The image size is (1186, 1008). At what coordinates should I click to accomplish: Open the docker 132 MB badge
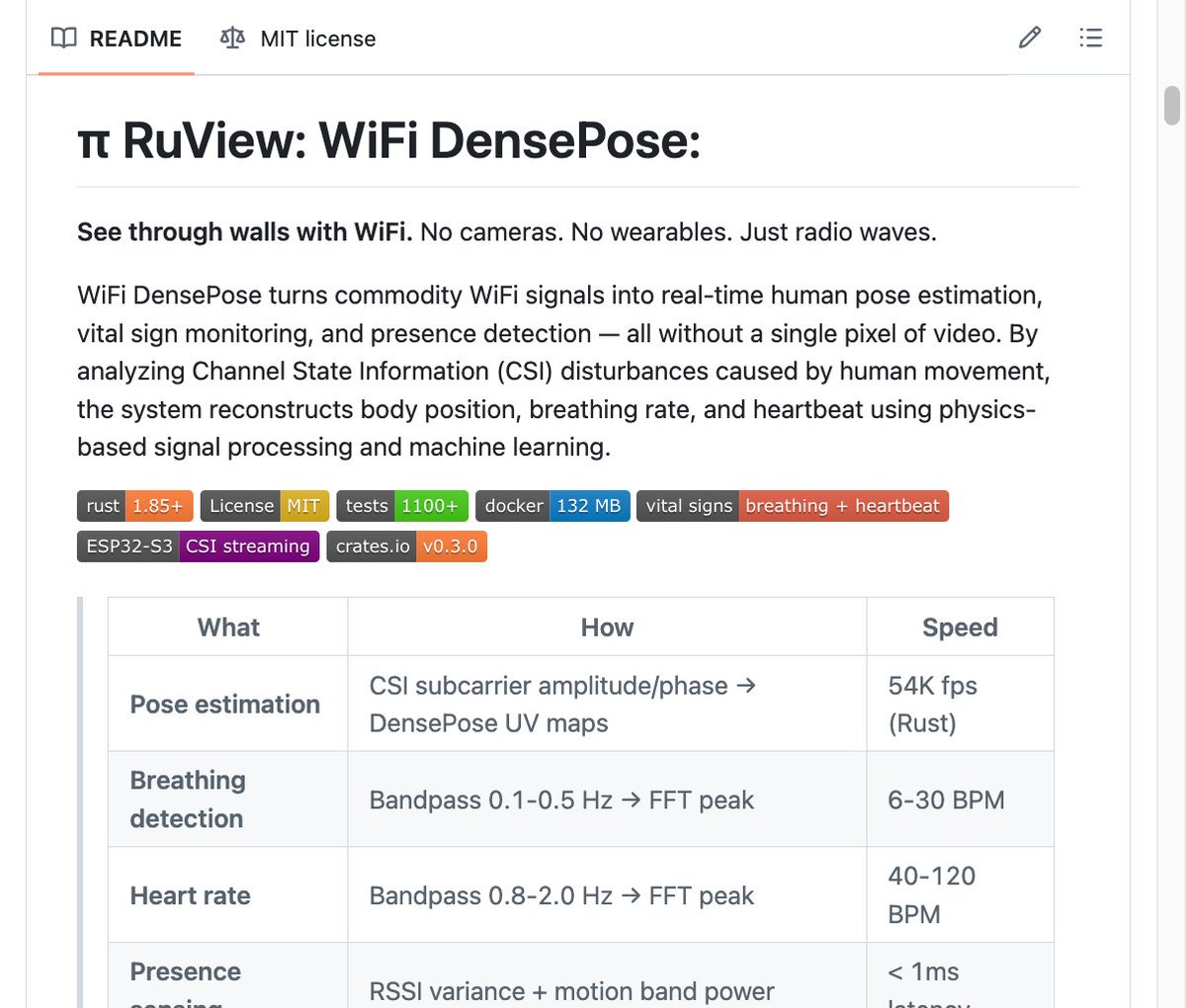point(552,506)
